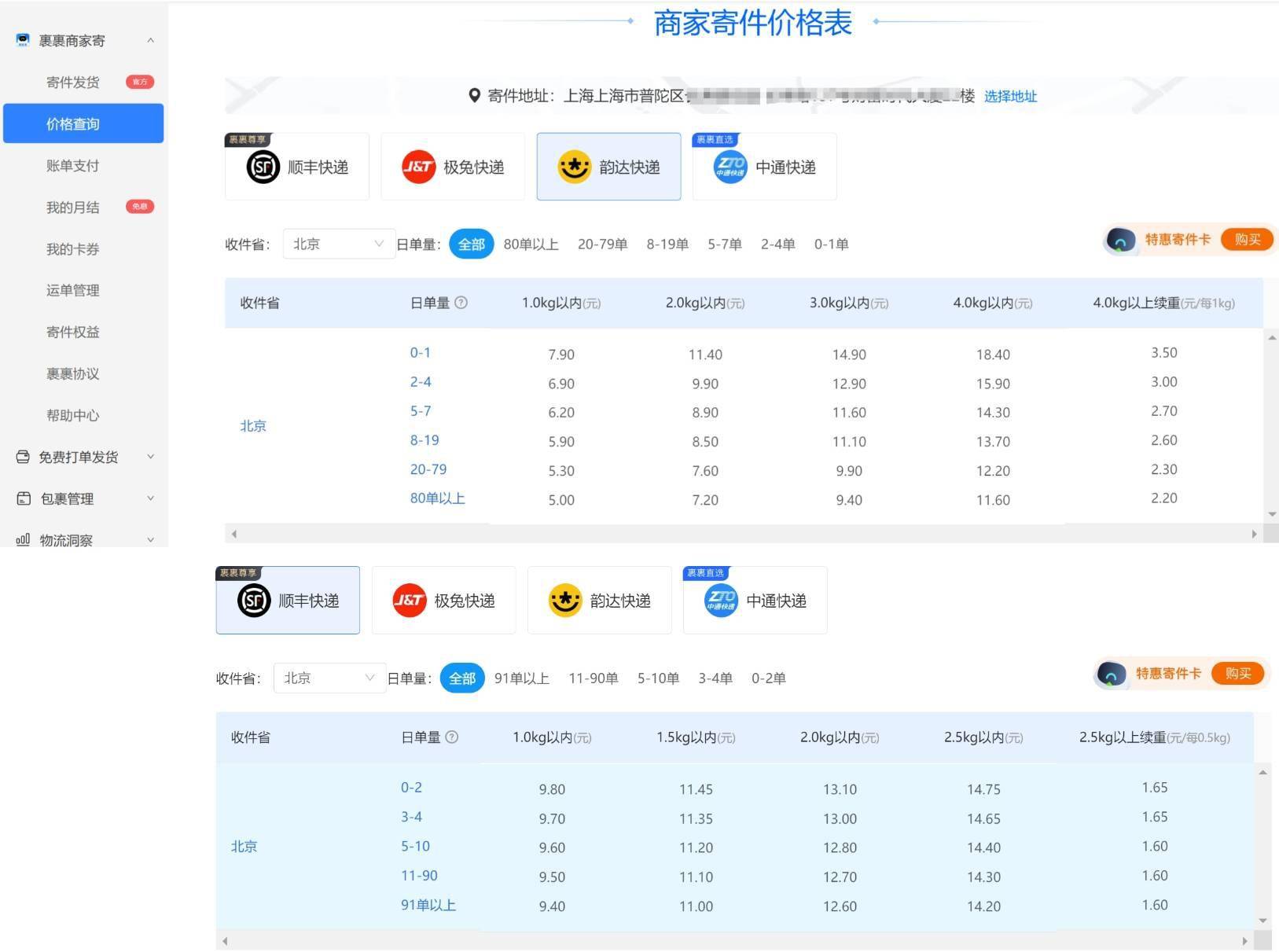Filter lower table by 5-10单

pyautogui.click(x=658, y=678)
